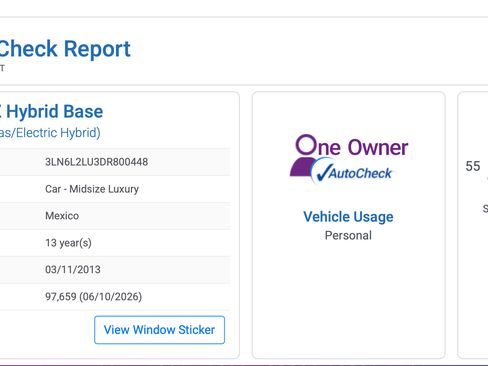Click the 'Mexico' country value
The height and width of the screenshot is (366, 488).
[62, 216]
